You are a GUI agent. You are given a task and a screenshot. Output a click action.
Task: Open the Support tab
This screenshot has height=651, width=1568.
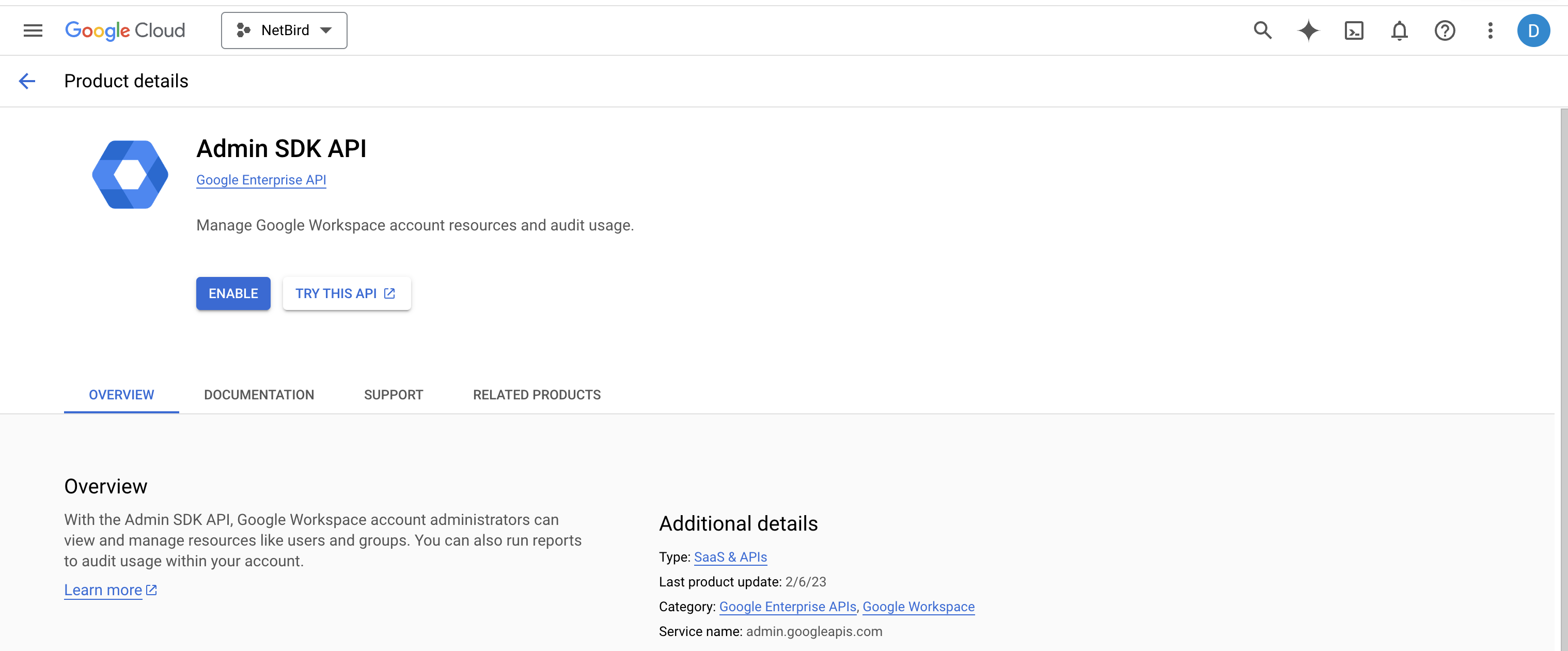coord(393,395)
